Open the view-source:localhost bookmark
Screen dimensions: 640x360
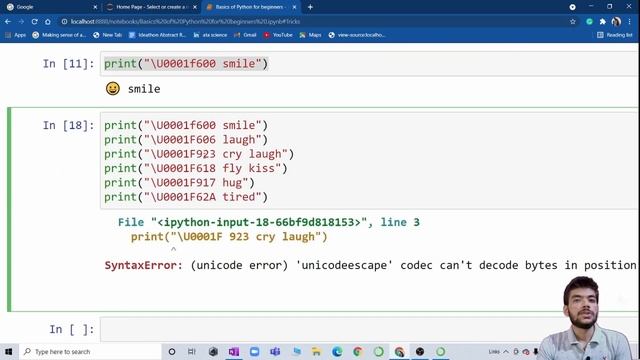357,35
